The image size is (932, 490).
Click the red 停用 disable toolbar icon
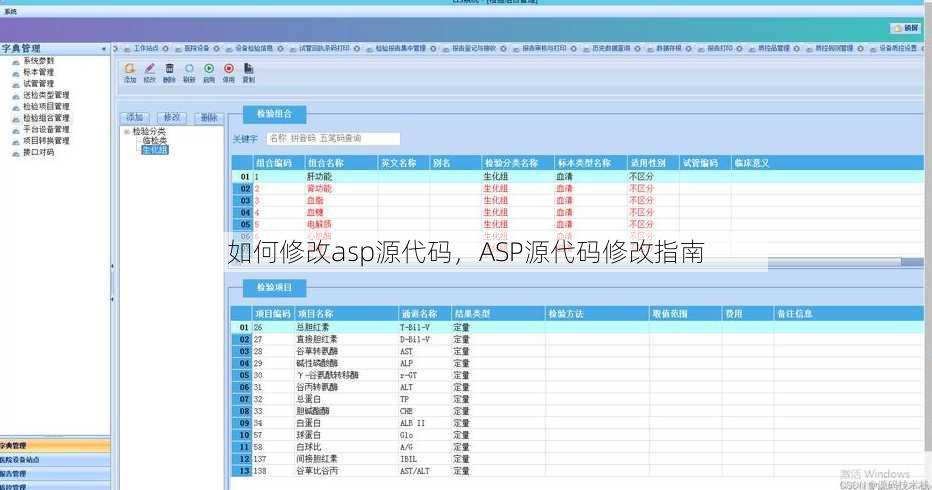[x=229, y=69]
